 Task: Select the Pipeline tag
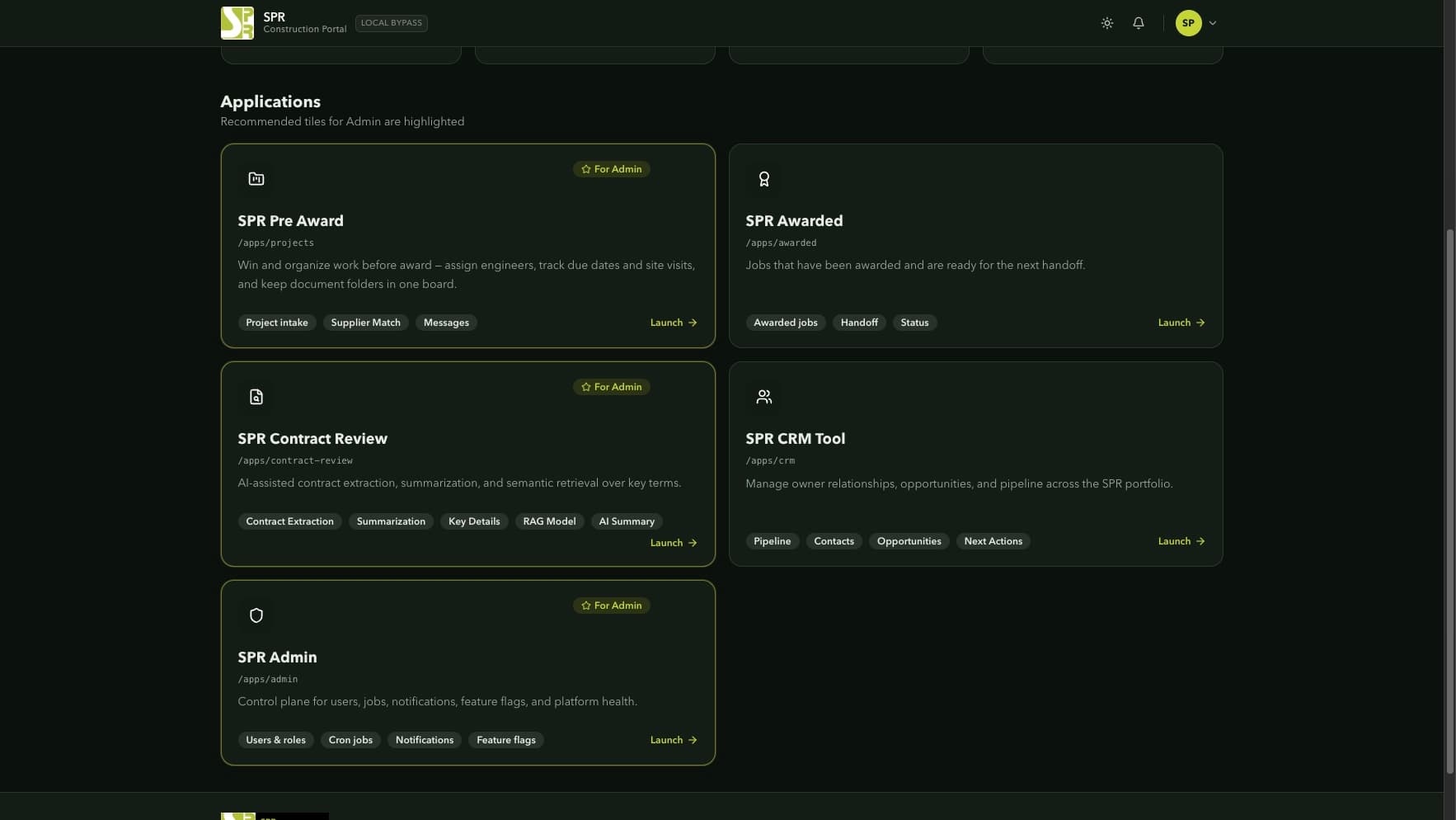click(773, 541)
